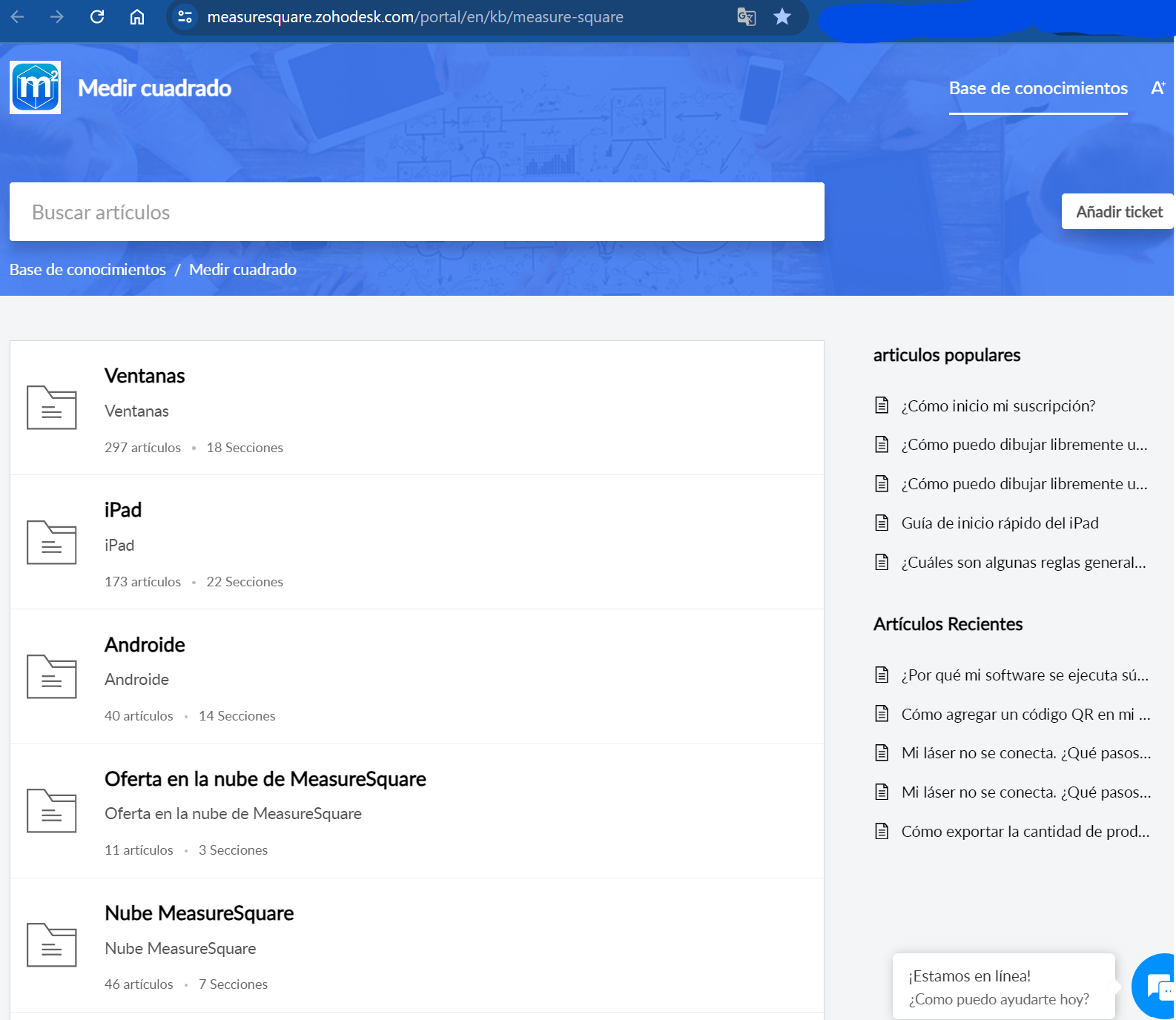Click the 7 Secciones text
Viewport: 1176px width, 1020px height.
(x=233, y=984)
